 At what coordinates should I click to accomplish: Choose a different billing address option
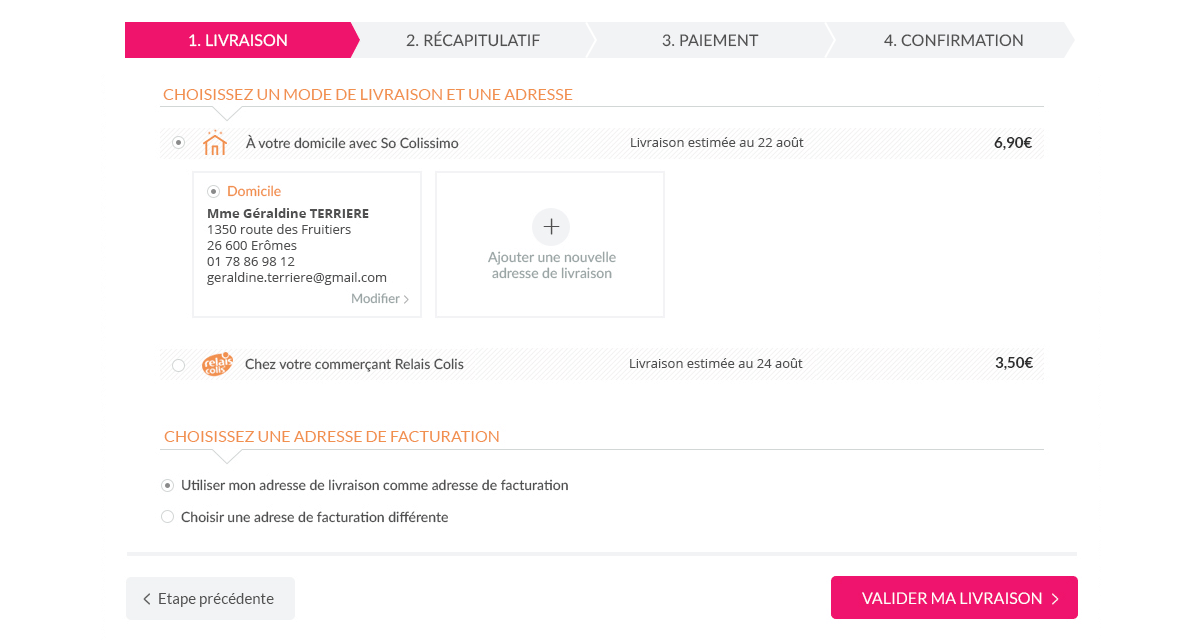tap(167, 517)
